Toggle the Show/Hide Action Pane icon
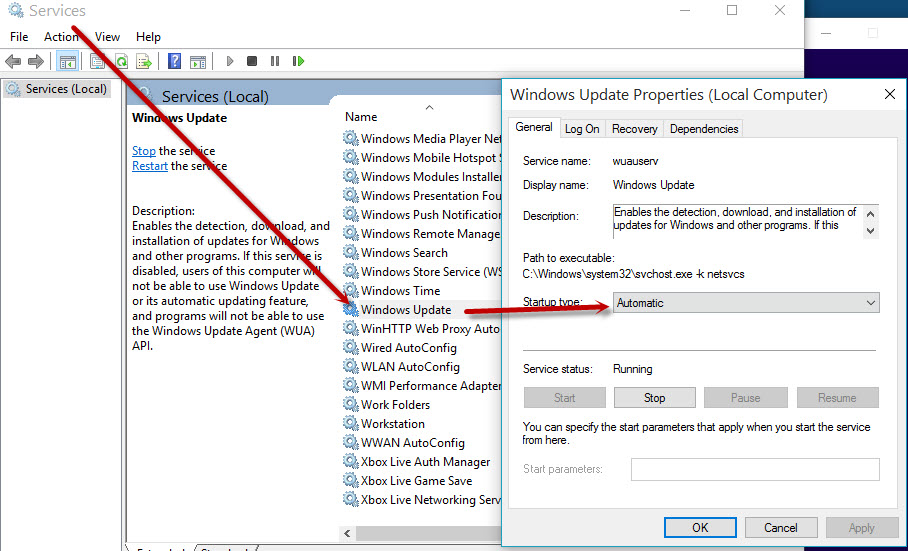The height and width of the screenshot is (551, 908). [198, 61]
